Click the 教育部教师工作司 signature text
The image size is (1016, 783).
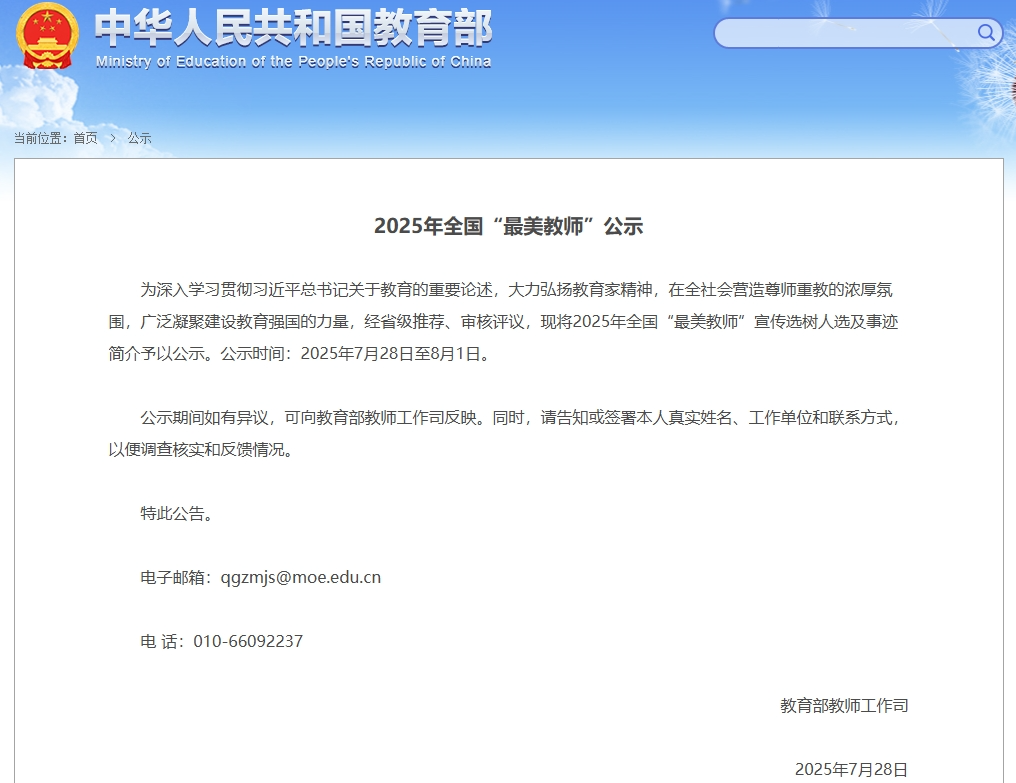pos(845,705)
